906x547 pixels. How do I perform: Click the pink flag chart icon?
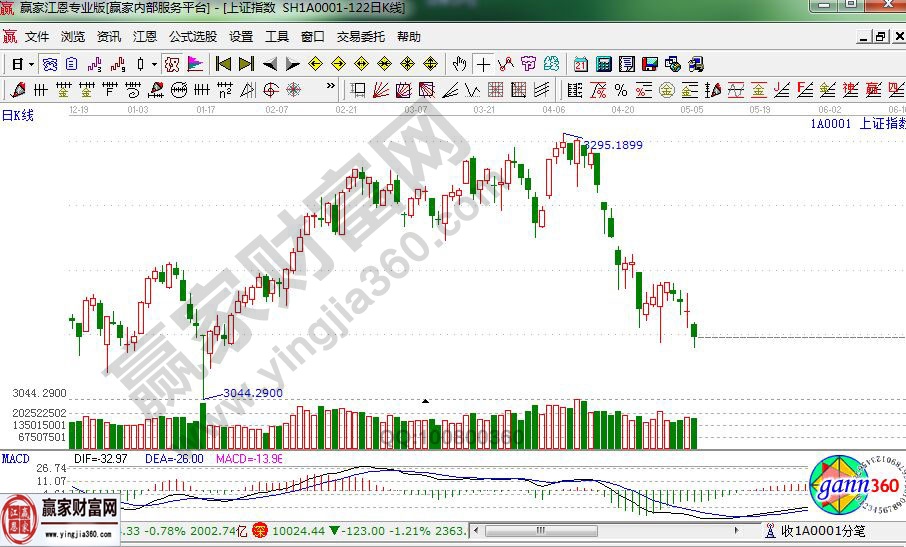click(x=196, y=64)
